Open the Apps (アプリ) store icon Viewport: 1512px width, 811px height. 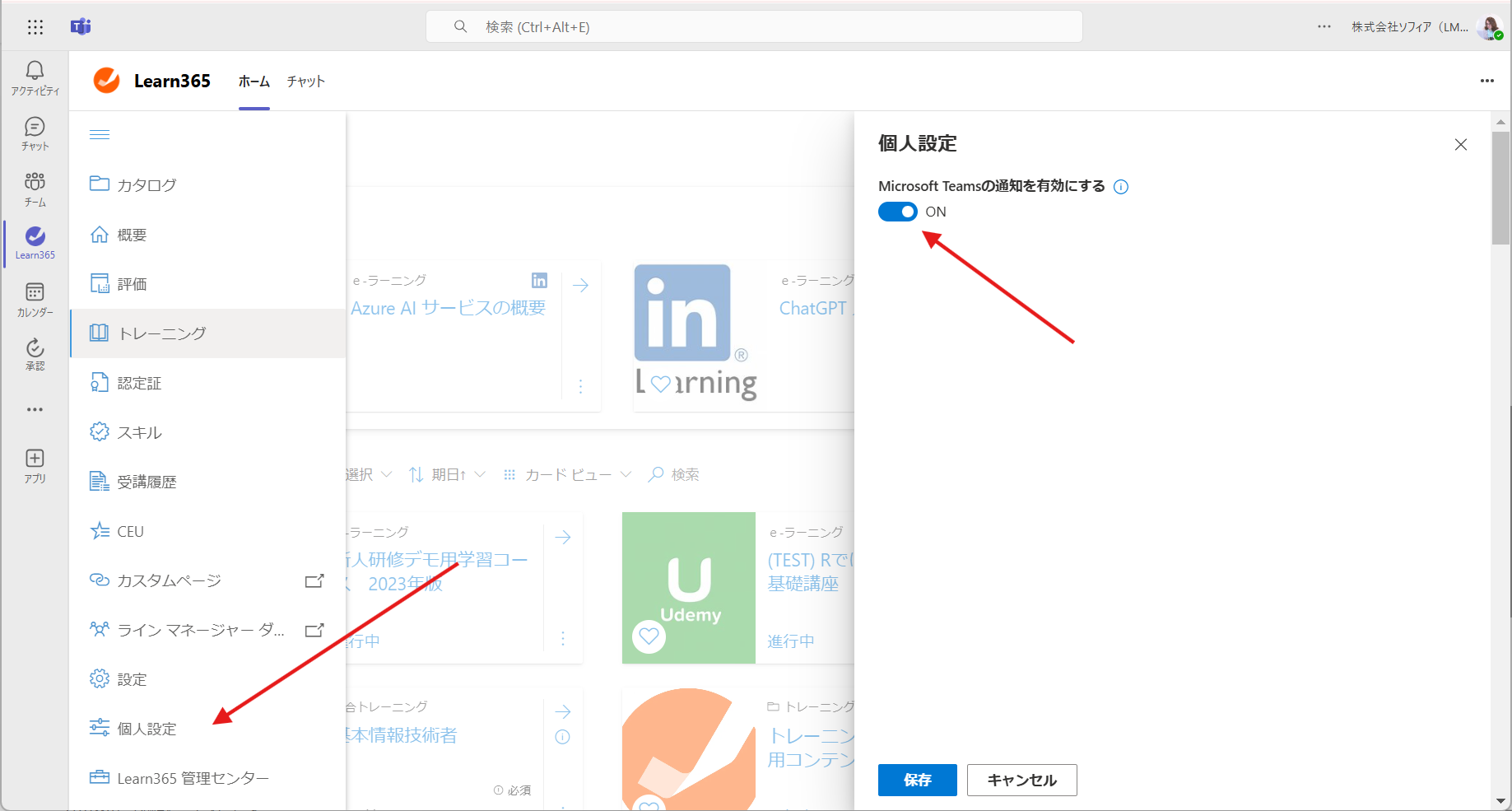pos(35,466)
